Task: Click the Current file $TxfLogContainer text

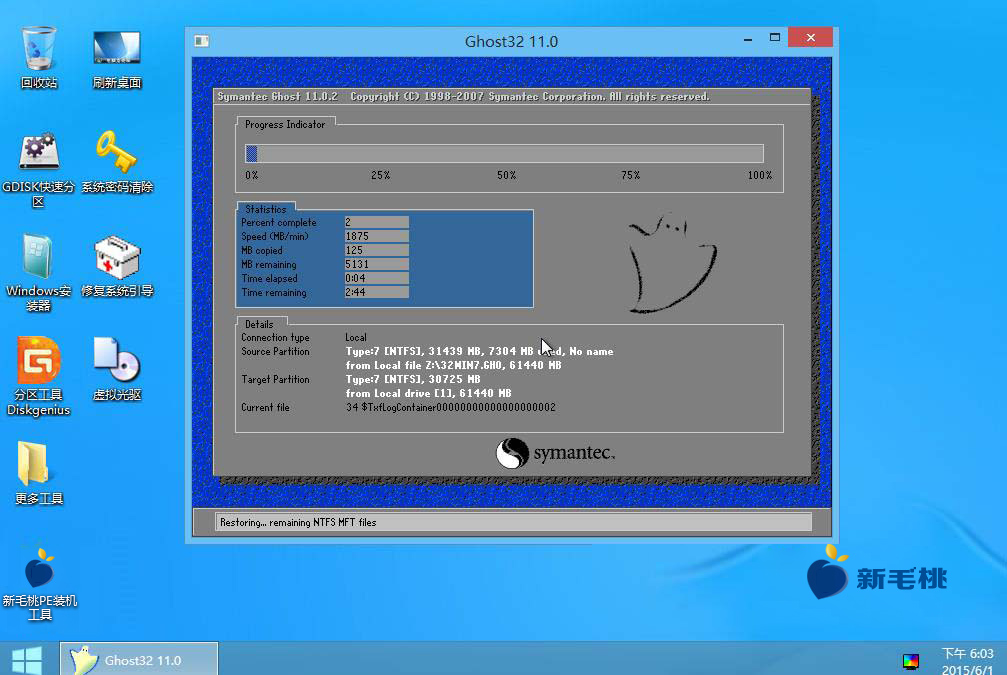Action: pos(451,407)
